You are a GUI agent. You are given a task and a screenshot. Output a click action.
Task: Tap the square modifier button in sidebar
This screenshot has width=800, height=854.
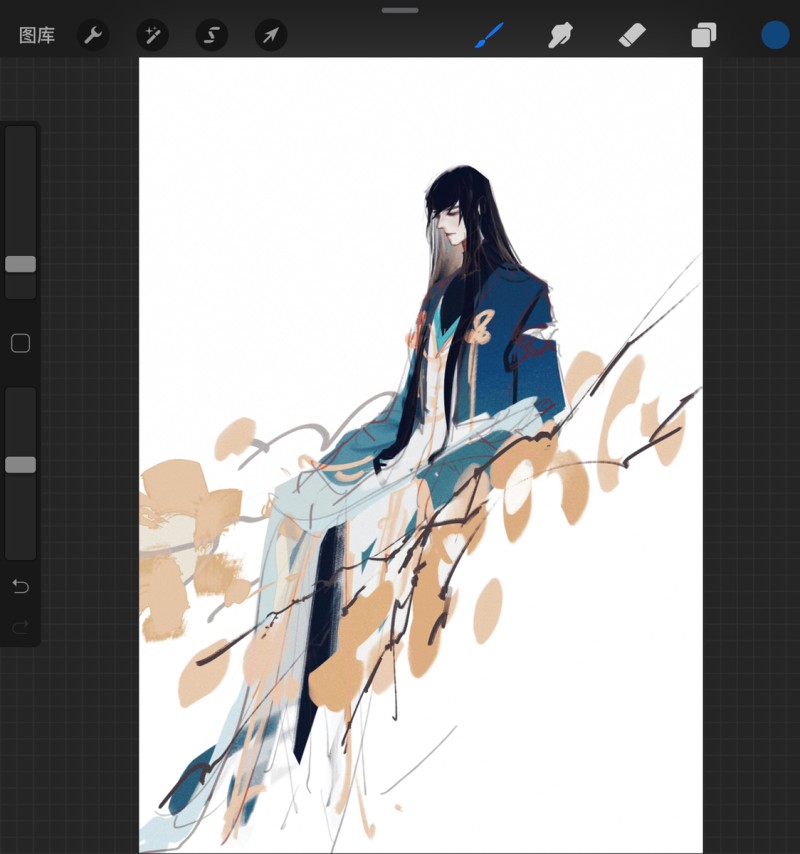(21, 343)
